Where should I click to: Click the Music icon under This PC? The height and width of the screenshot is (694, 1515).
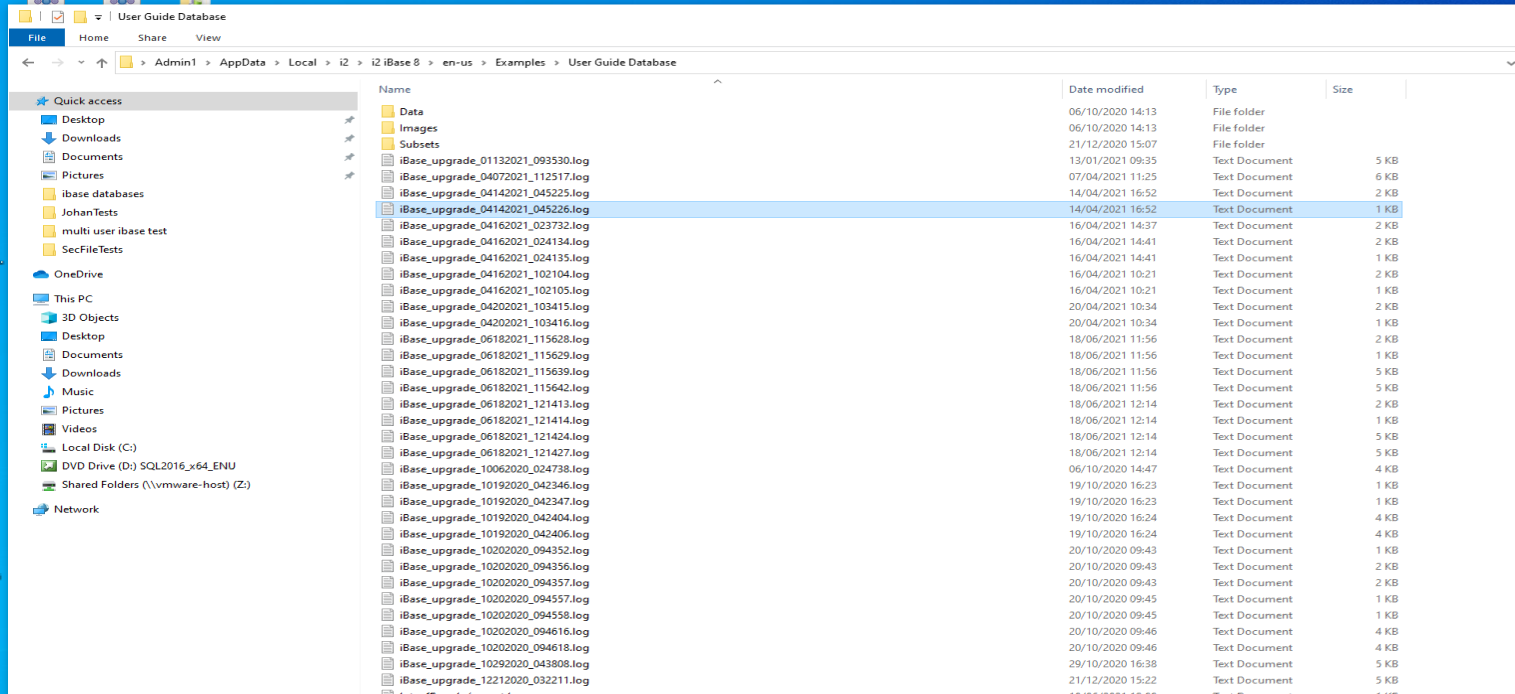pos(49,392)
